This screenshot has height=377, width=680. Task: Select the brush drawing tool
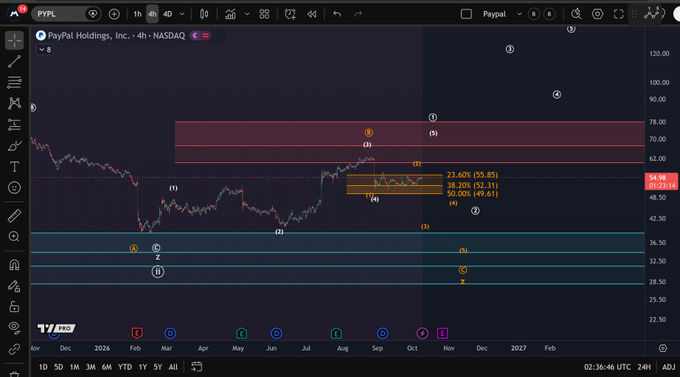tap(14, 146)
